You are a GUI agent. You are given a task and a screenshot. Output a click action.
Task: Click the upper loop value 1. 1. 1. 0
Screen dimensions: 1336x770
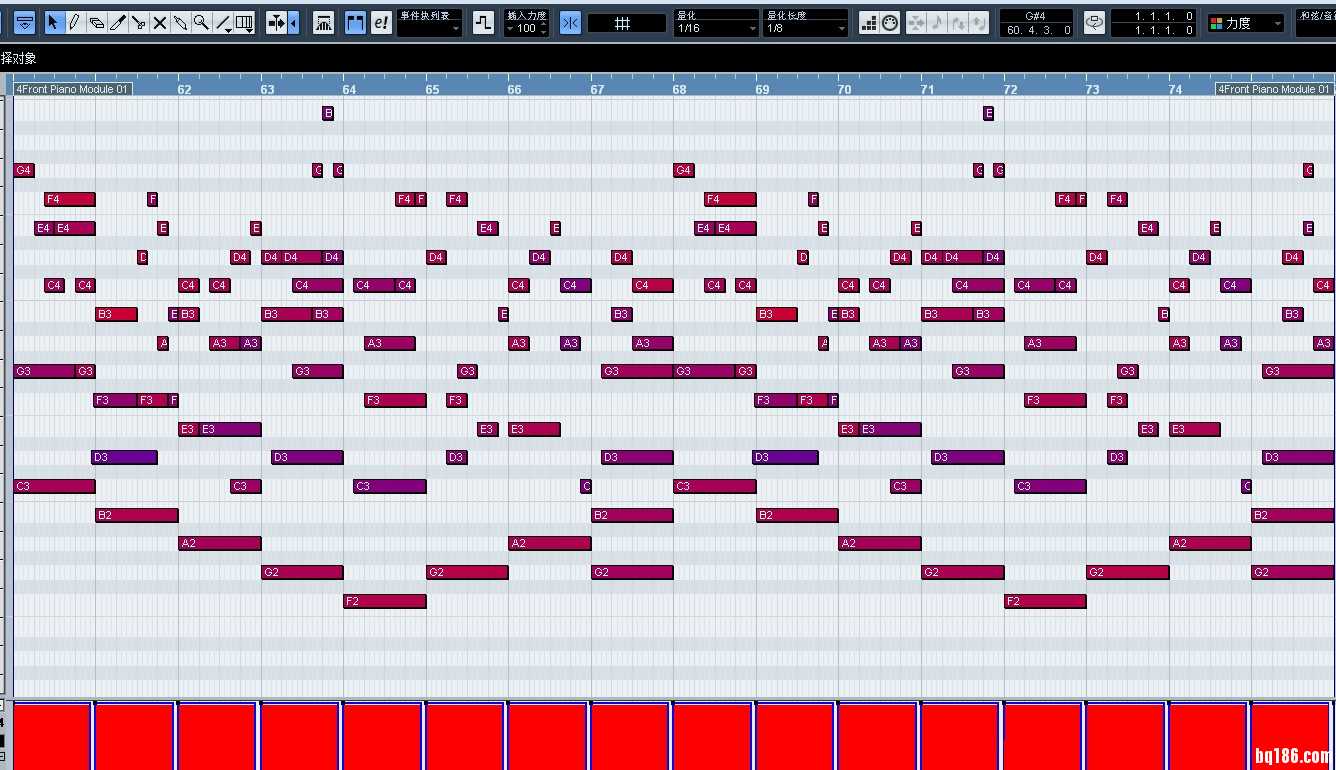point(1153,16)
